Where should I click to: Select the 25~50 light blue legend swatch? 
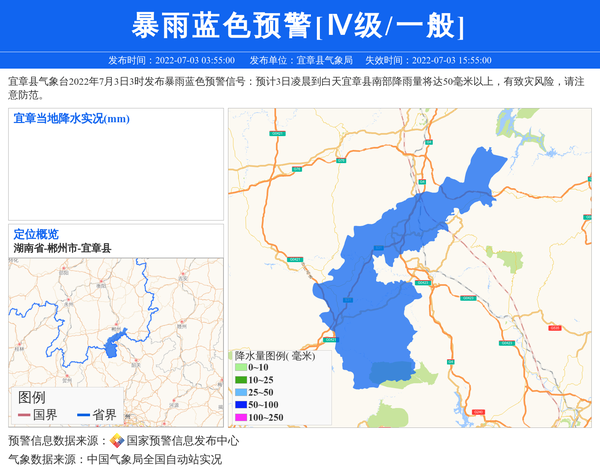240,392
